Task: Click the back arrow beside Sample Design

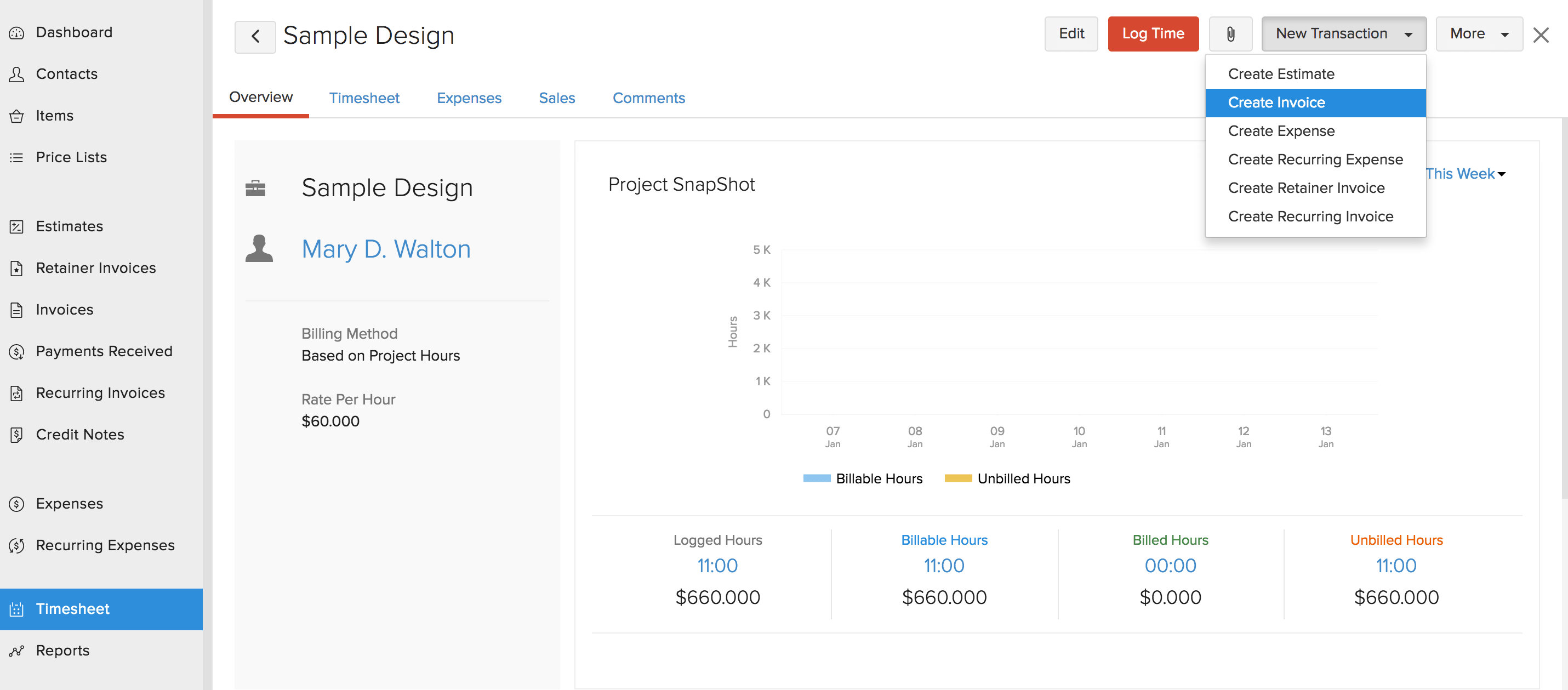Action: click(x=255, y=37)
